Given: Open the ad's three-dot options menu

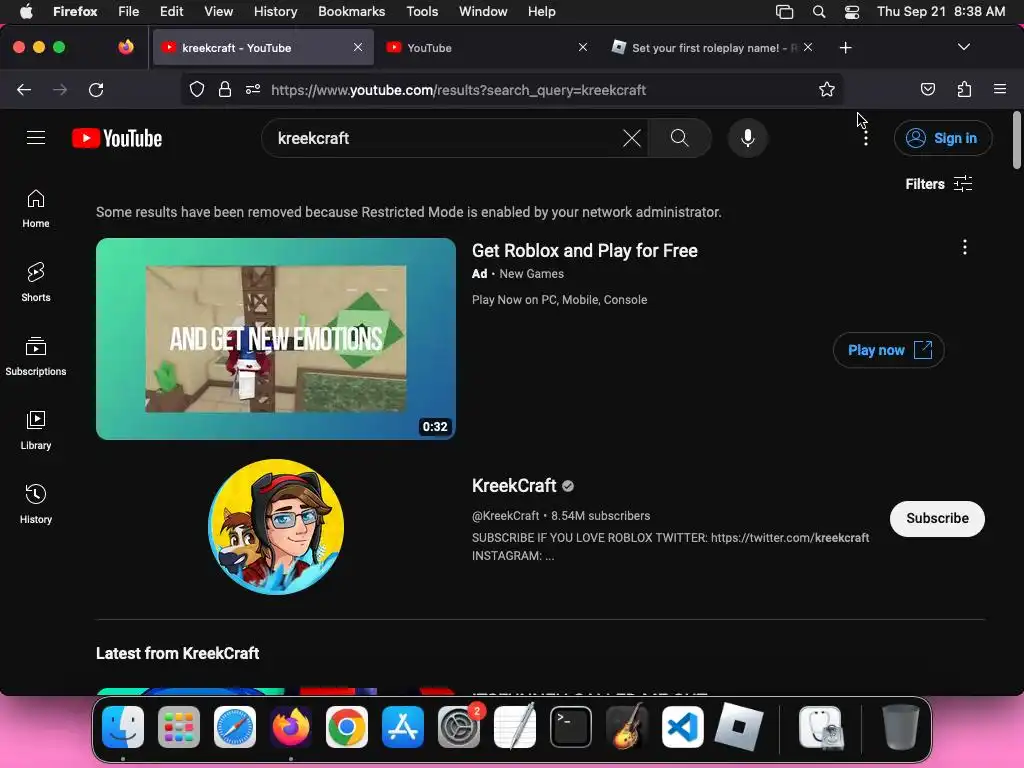Looking at the screenshot, I should point(965,247).
